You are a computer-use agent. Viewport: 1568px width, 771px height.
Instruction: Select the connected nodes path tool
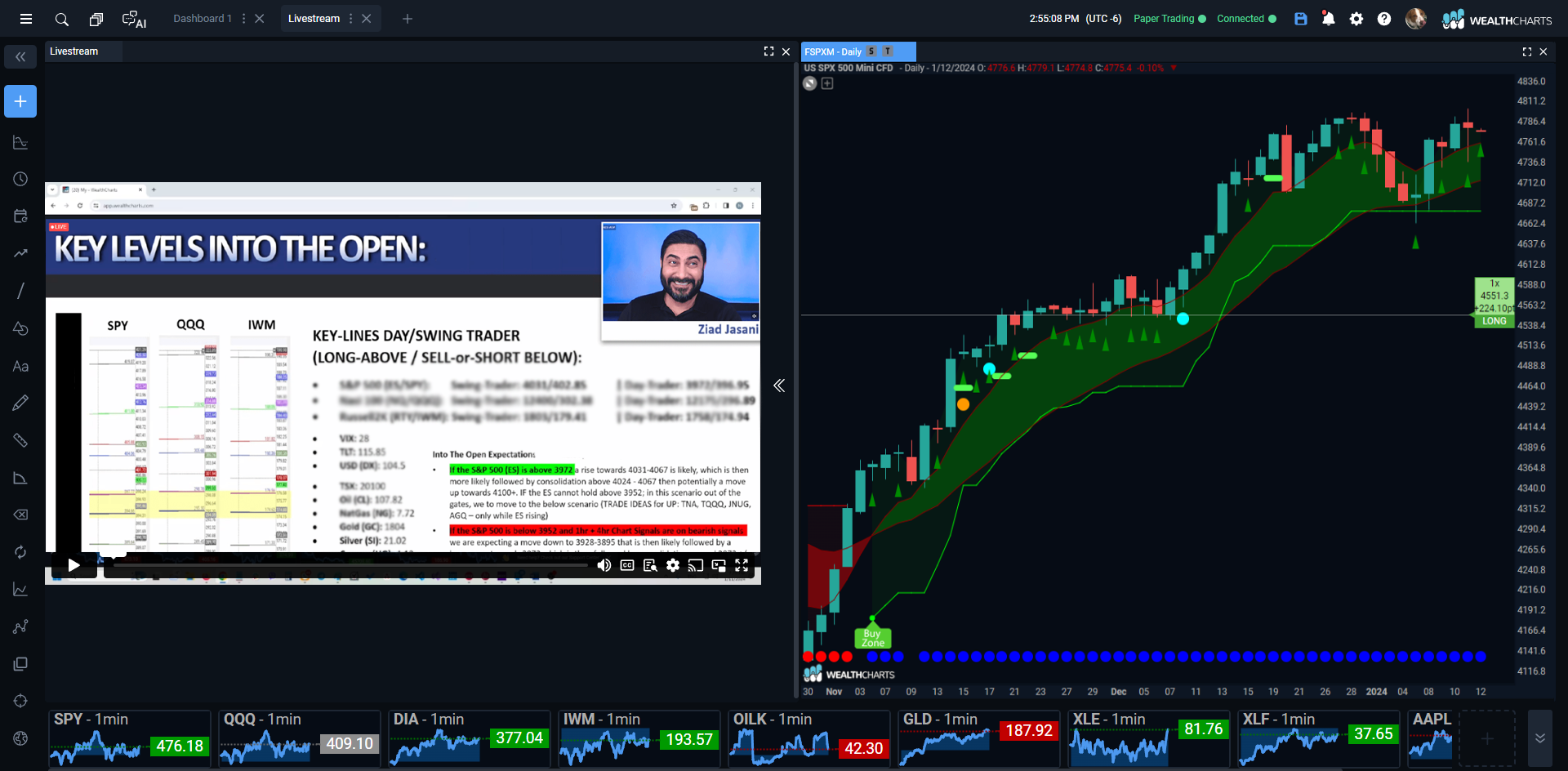click(20, 626)
